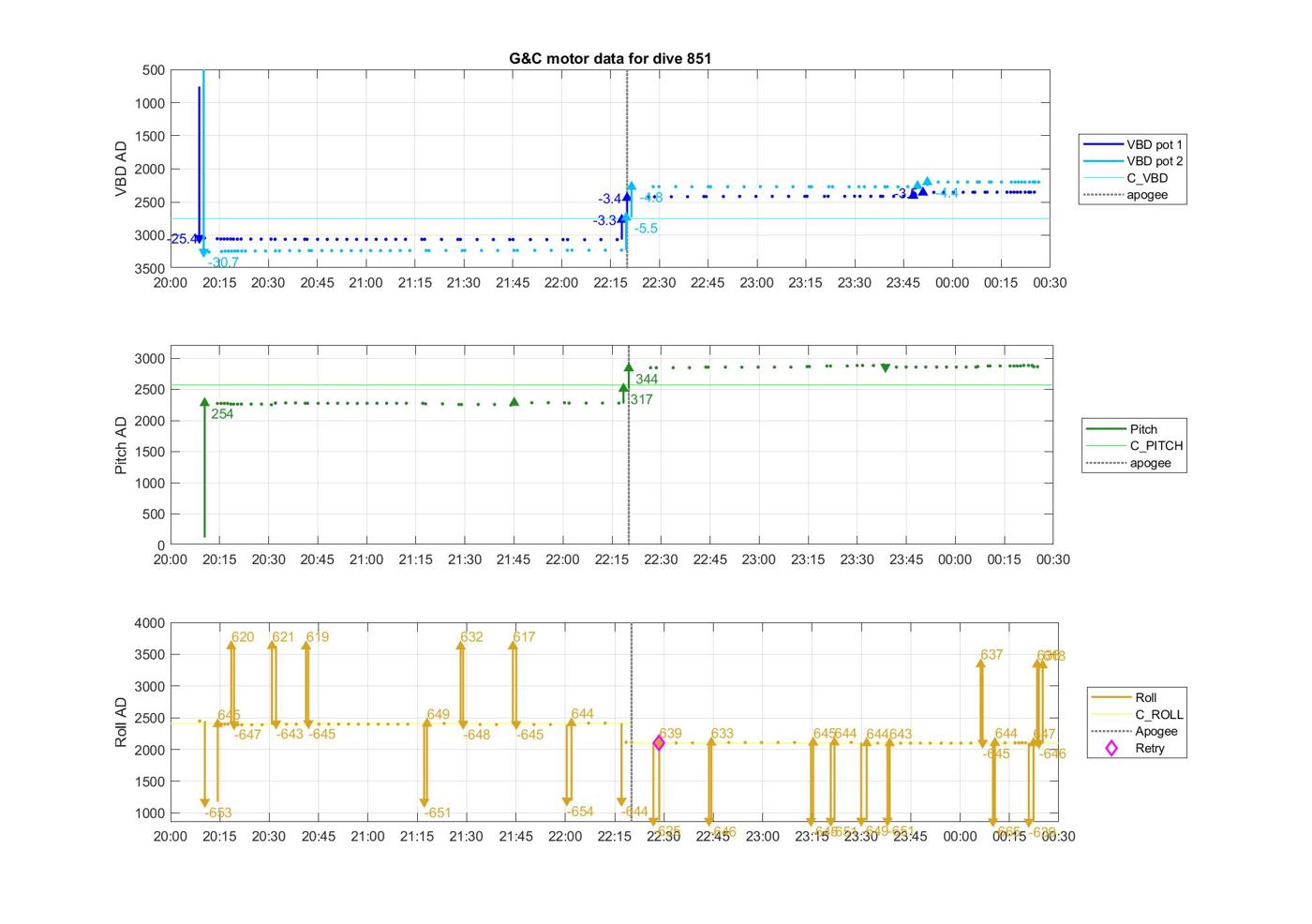Click the '344' pitch data label

tap(647, 380)
